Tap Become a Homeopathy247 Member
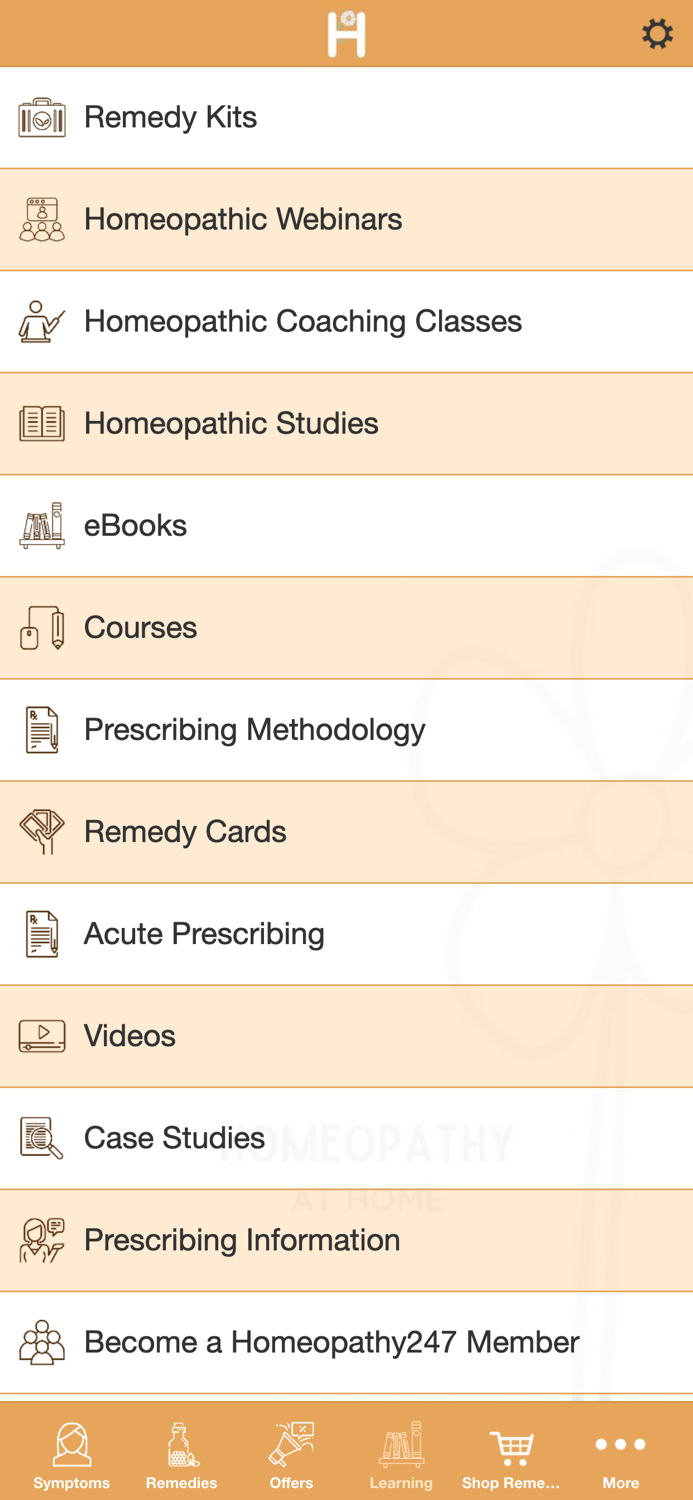The width and height of the screenshot is (693, 1500). point(332,1342)
